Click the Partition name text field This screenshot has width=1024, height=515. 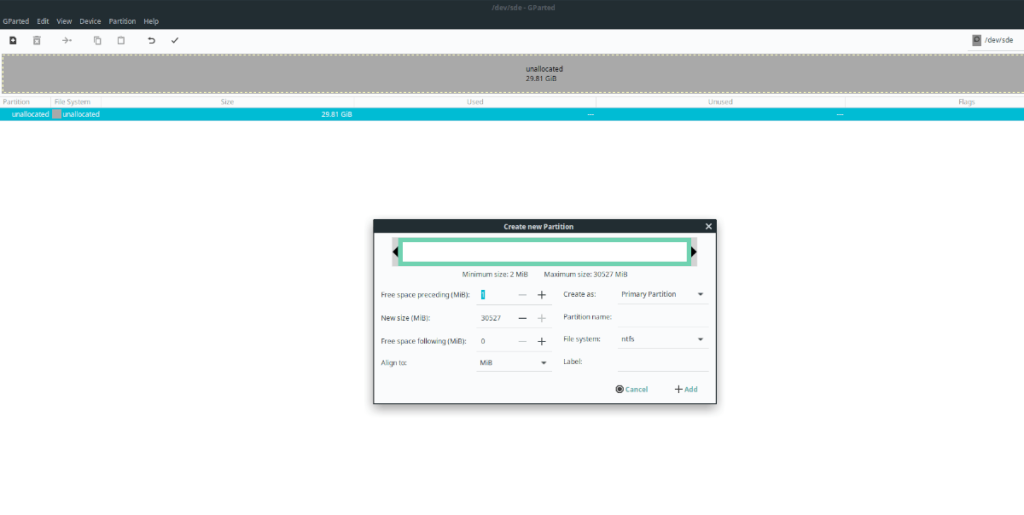[662, 317]
